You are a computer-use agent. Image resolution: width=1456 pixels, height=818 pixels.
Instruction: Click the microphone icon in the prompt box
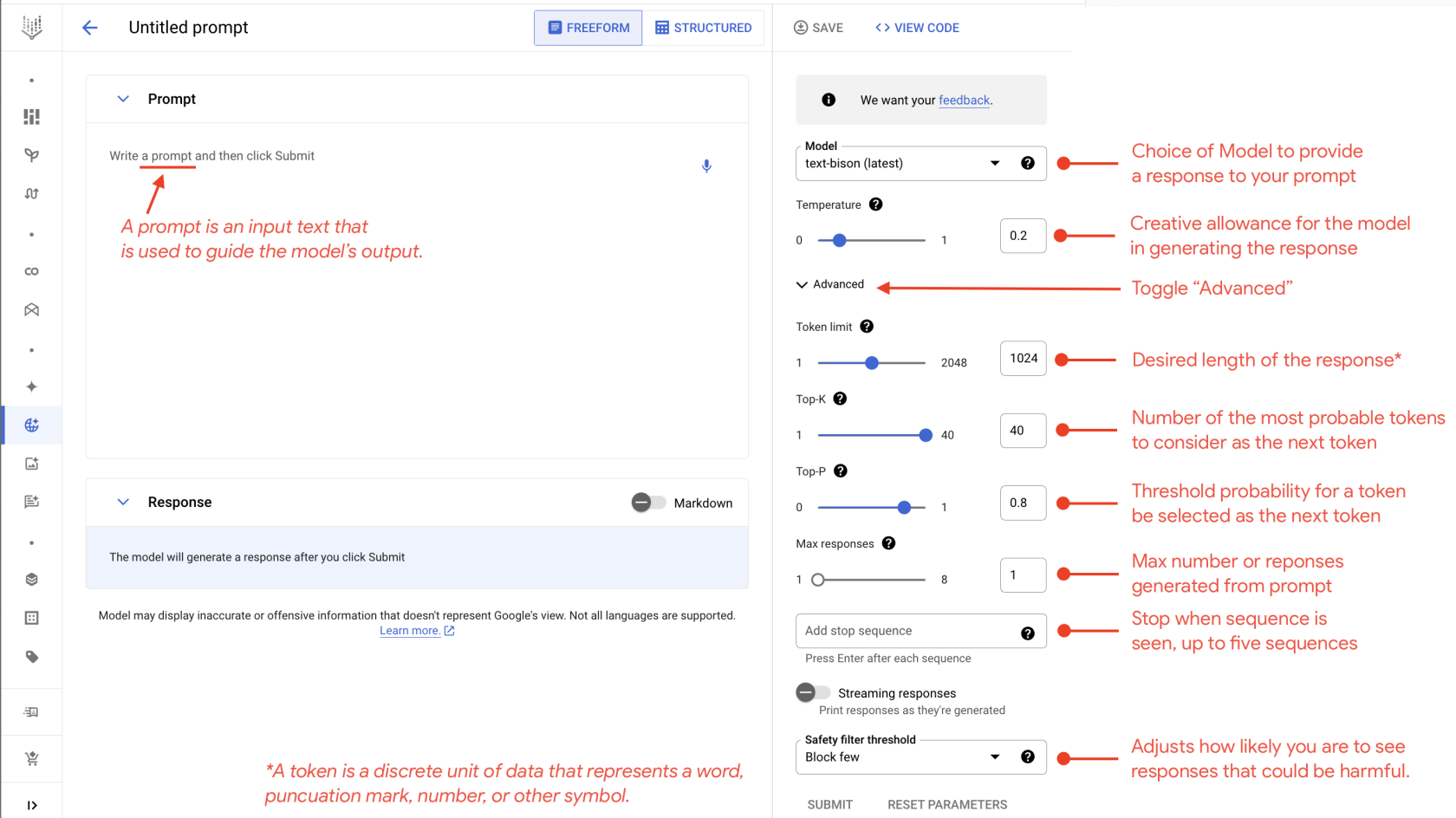[x=706, y=166]
